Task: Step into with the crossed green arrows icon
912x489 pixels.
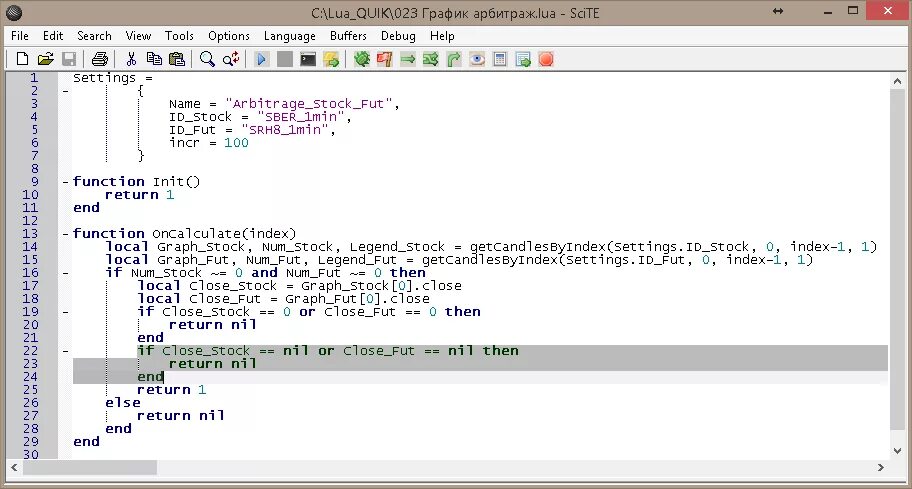Action: [431, 59]
